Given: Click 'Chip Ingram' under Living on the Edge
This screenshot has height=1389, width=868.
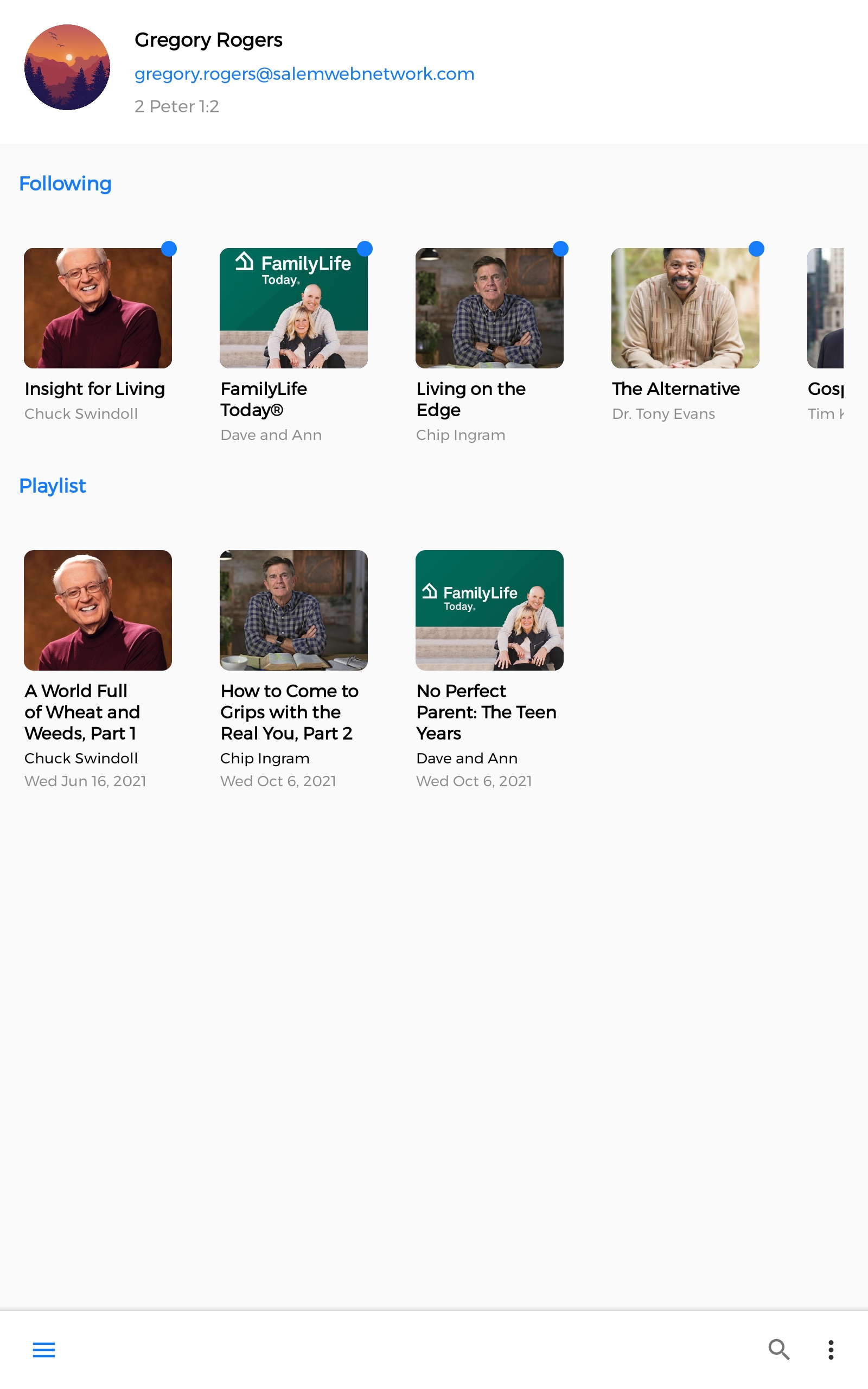Looking at the screenshot, I should (x=461, y=435).
